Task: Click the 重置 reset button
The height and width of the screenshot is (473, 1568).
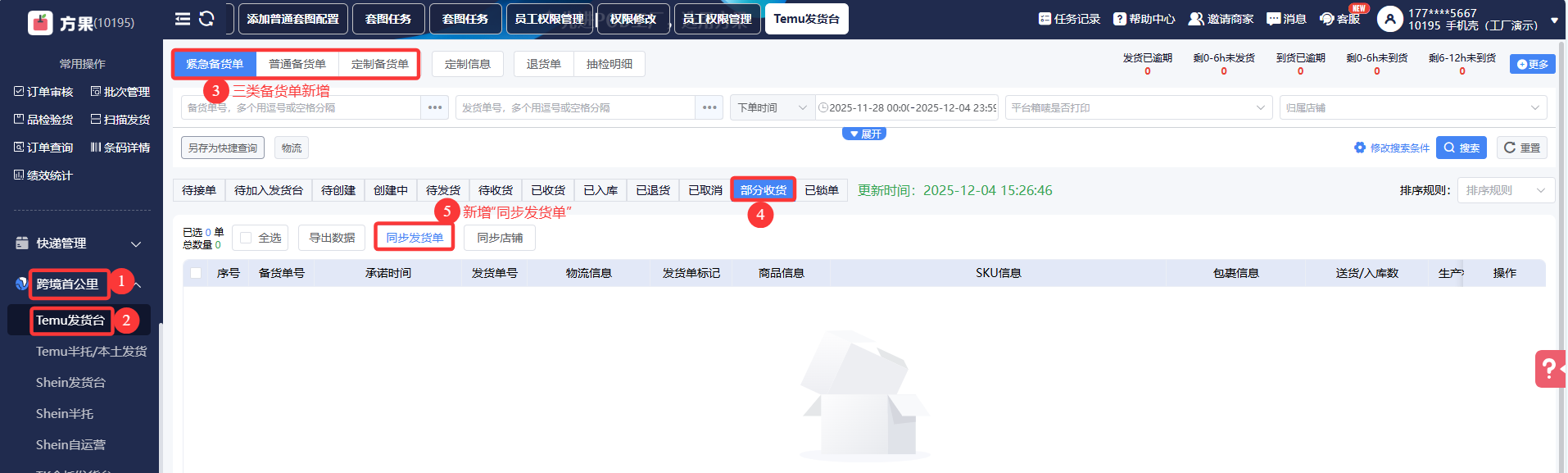Action: (x=1522, y=148)
